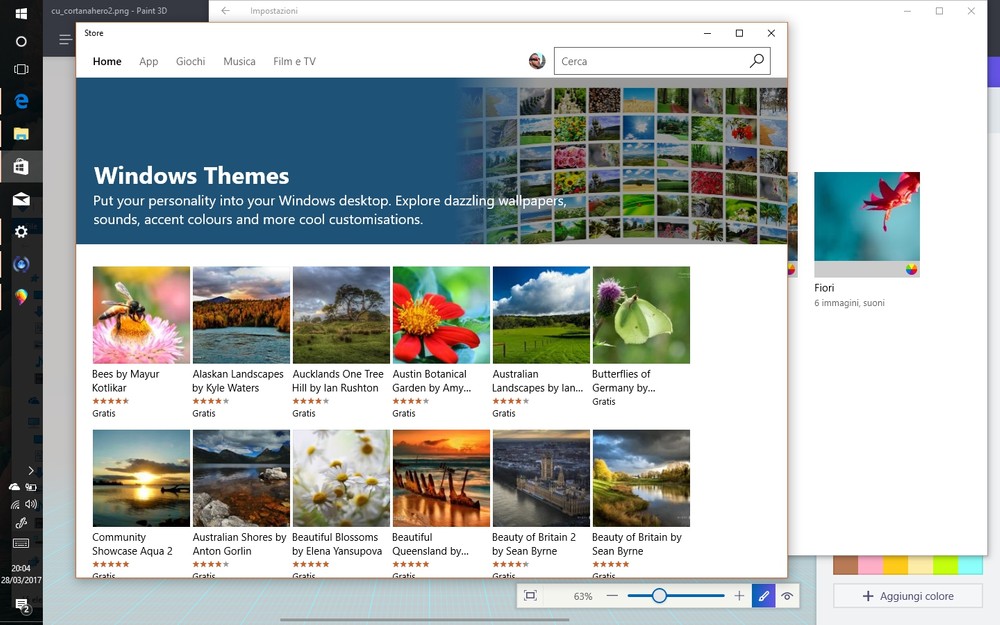1000x625 pixels.
Task: Open the Australian Landscapes theme thumbnail
Action: [541, 315]
